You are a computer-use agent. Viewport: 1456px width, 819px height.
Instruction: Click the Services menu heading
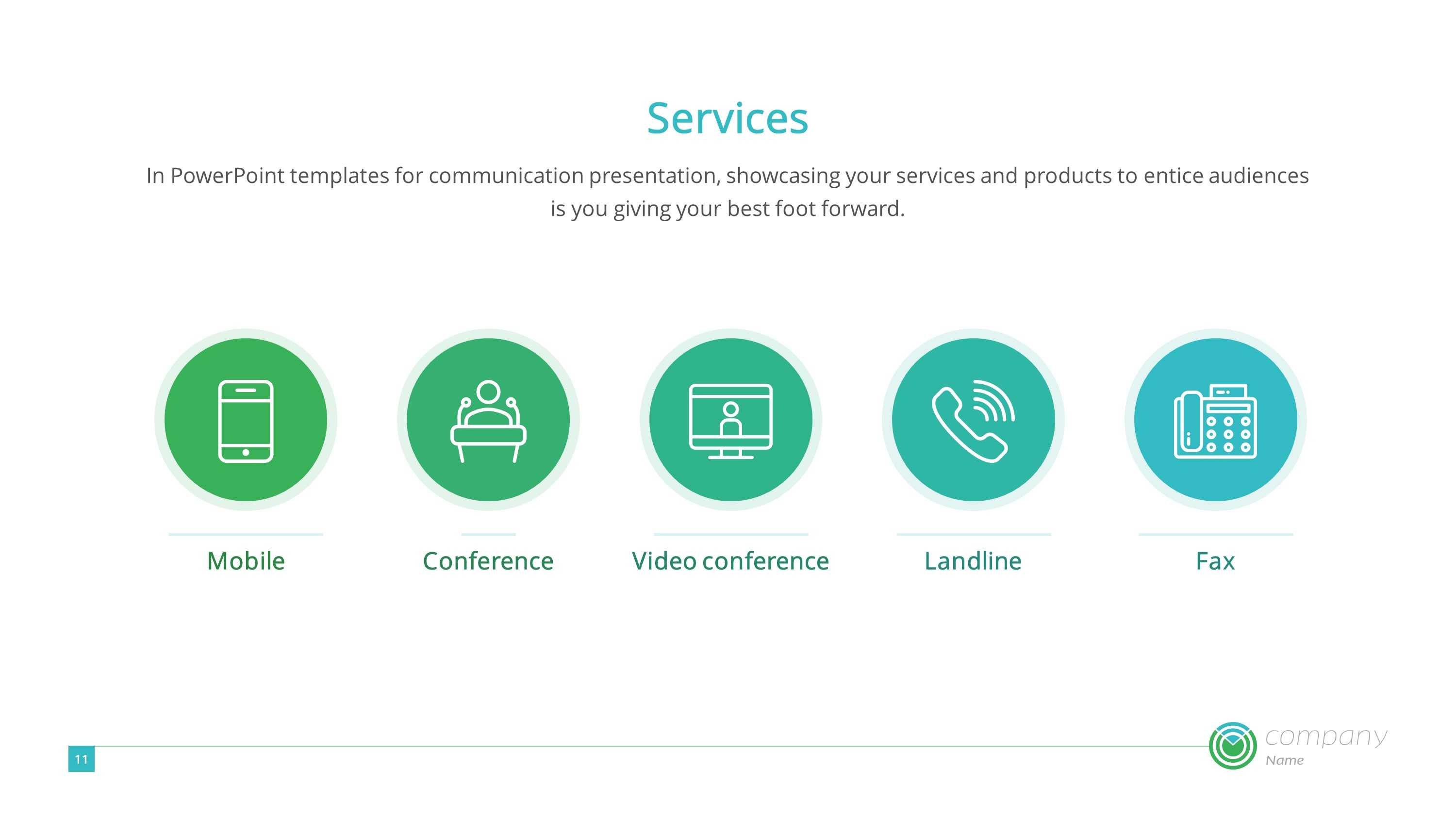(727, 118)
